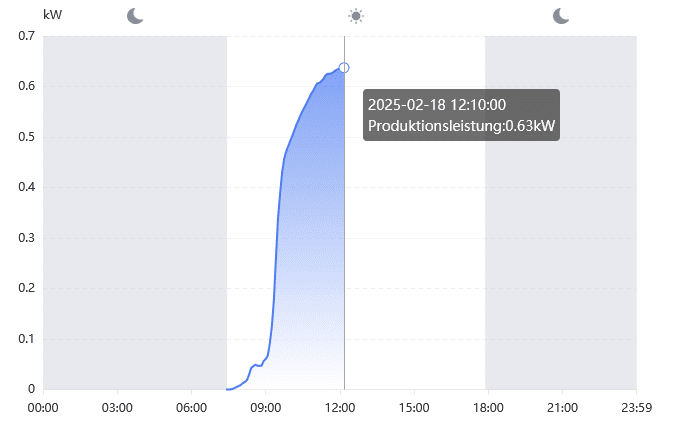673x426 pixels.
Task: Click the 12:00 label on the time axis
Action: [340, 407]
